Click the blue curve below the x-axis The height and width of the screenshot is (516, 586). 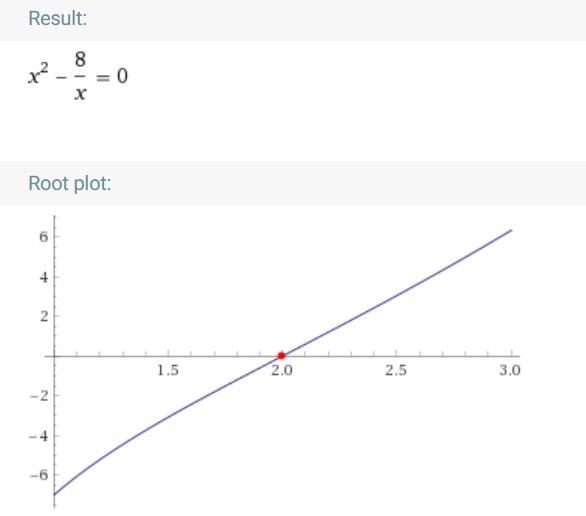point(168,417)
